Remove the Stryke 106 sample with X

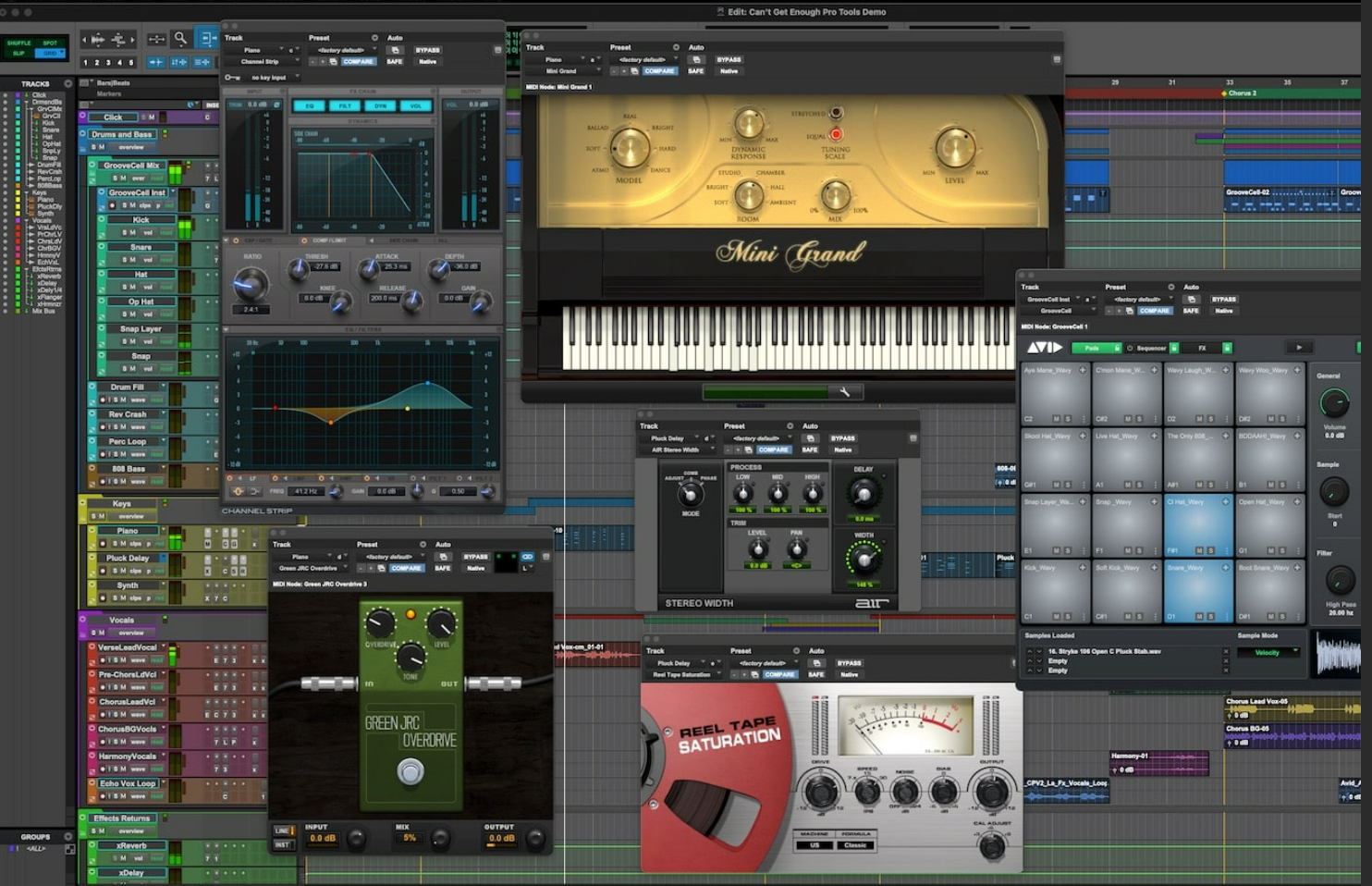[1226, 651]
